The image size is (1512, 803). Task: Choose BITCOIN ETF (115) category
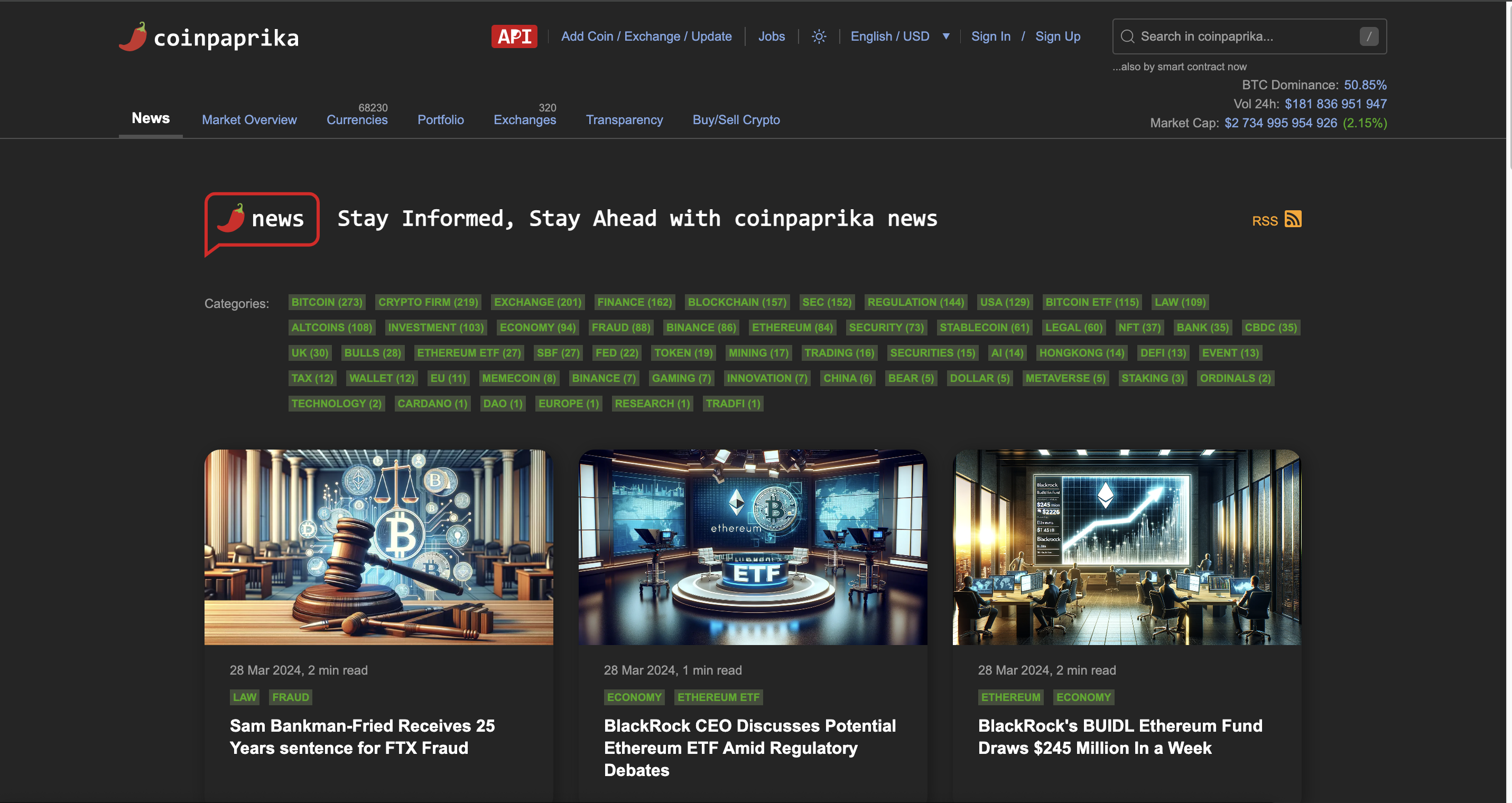[1092, 302]
